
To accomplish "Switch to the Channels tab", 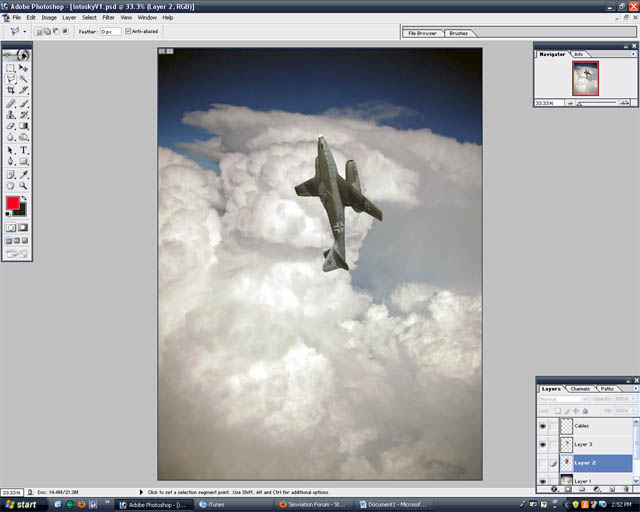I will coord(580,388).
